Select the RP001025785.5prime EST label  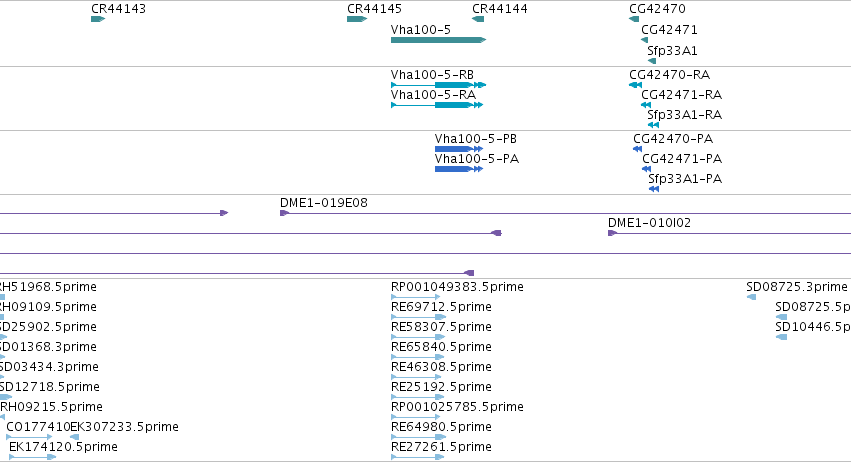[x=457, y=408]
